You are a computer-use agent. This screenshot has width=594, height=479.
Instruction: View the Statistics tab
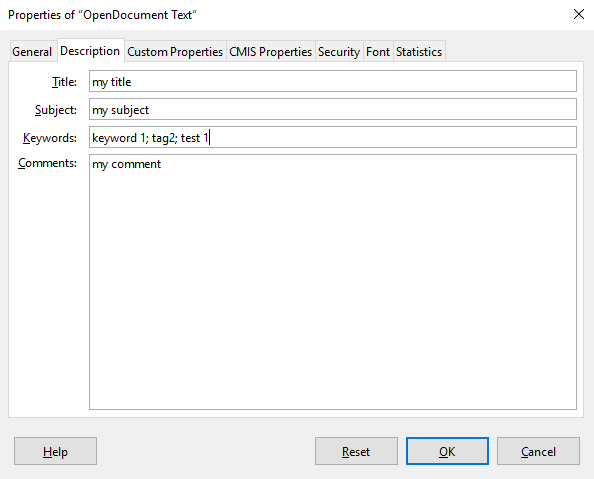(419, 52)
